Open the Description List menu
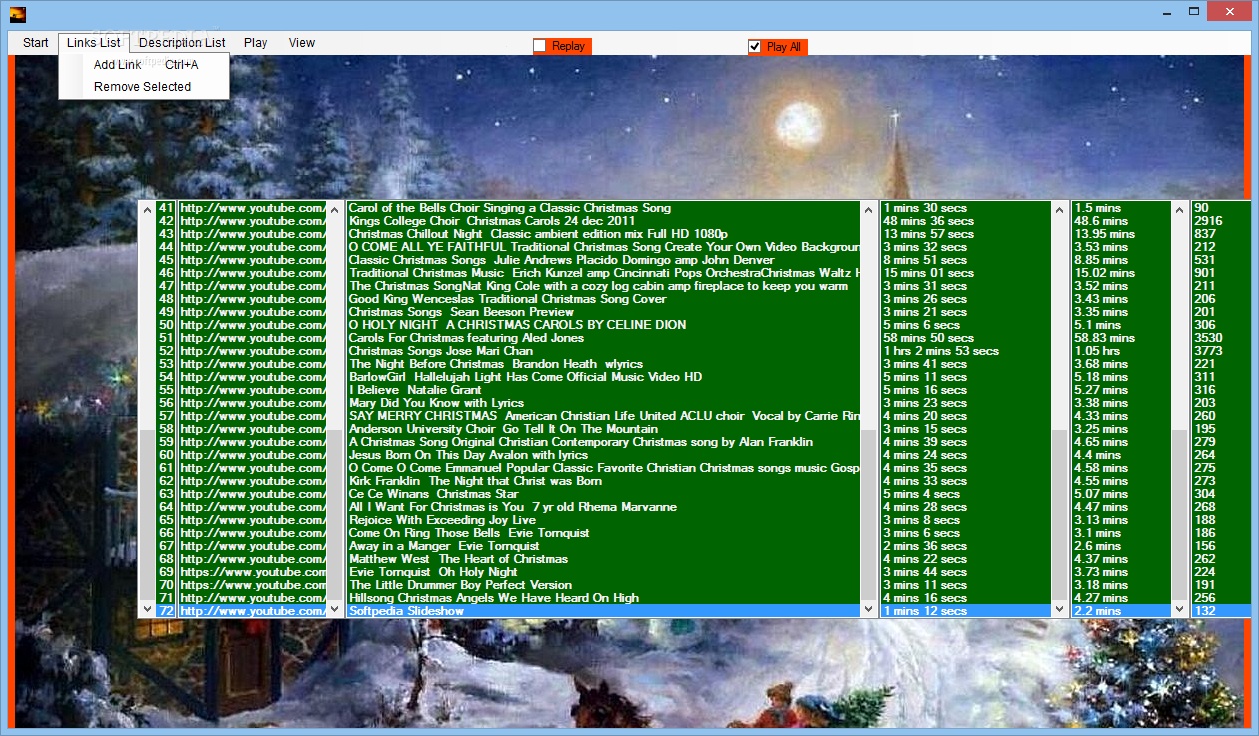This screenshot has width=1259, height=736. pyautogui.click(x=182, y=43)
